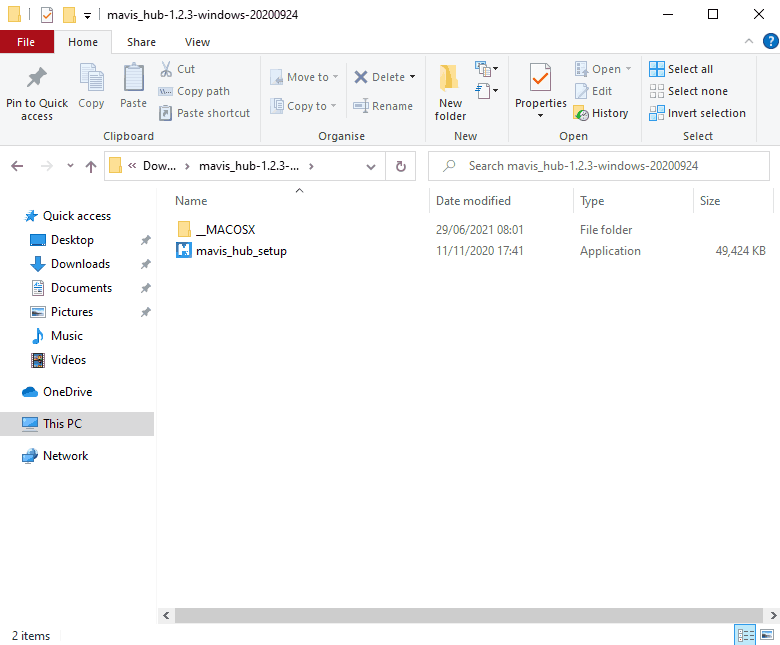Open the Delete dropdown arrow
The width and height of the screenshot is (780, 645).
(x=412, y=77)
